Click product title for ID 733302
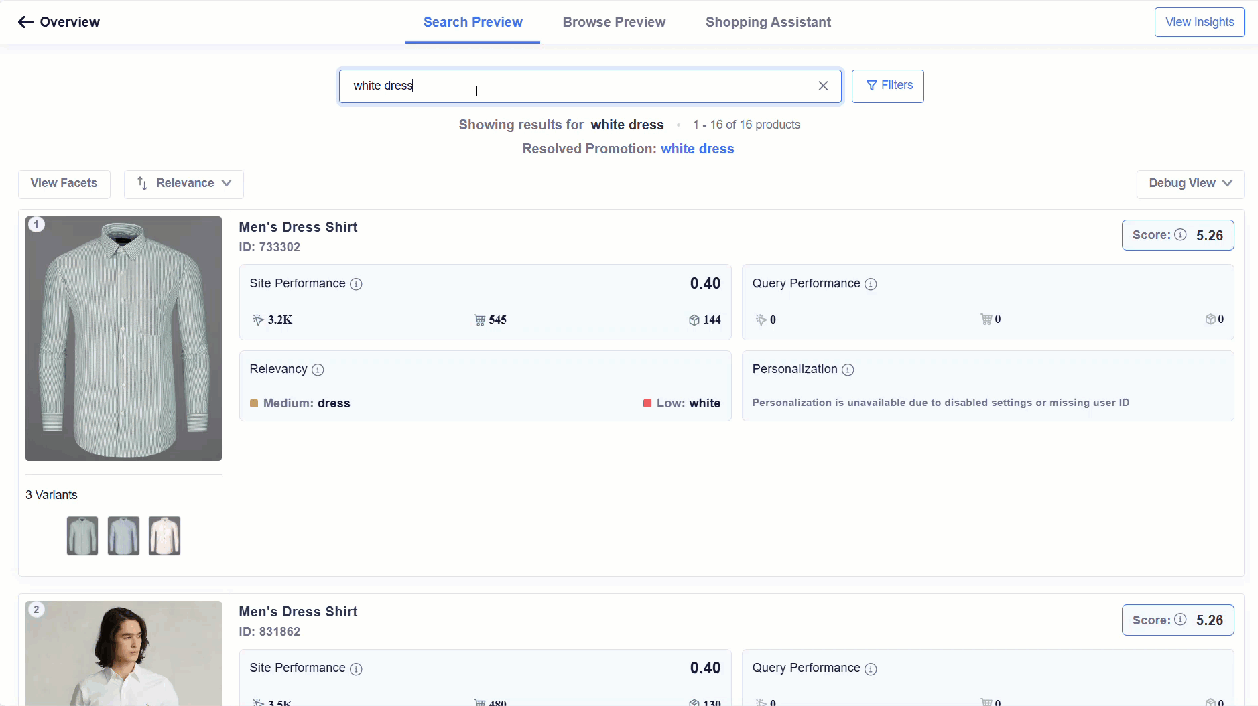This screenshot has height=706, width=1258. click(x=298, y=227)
